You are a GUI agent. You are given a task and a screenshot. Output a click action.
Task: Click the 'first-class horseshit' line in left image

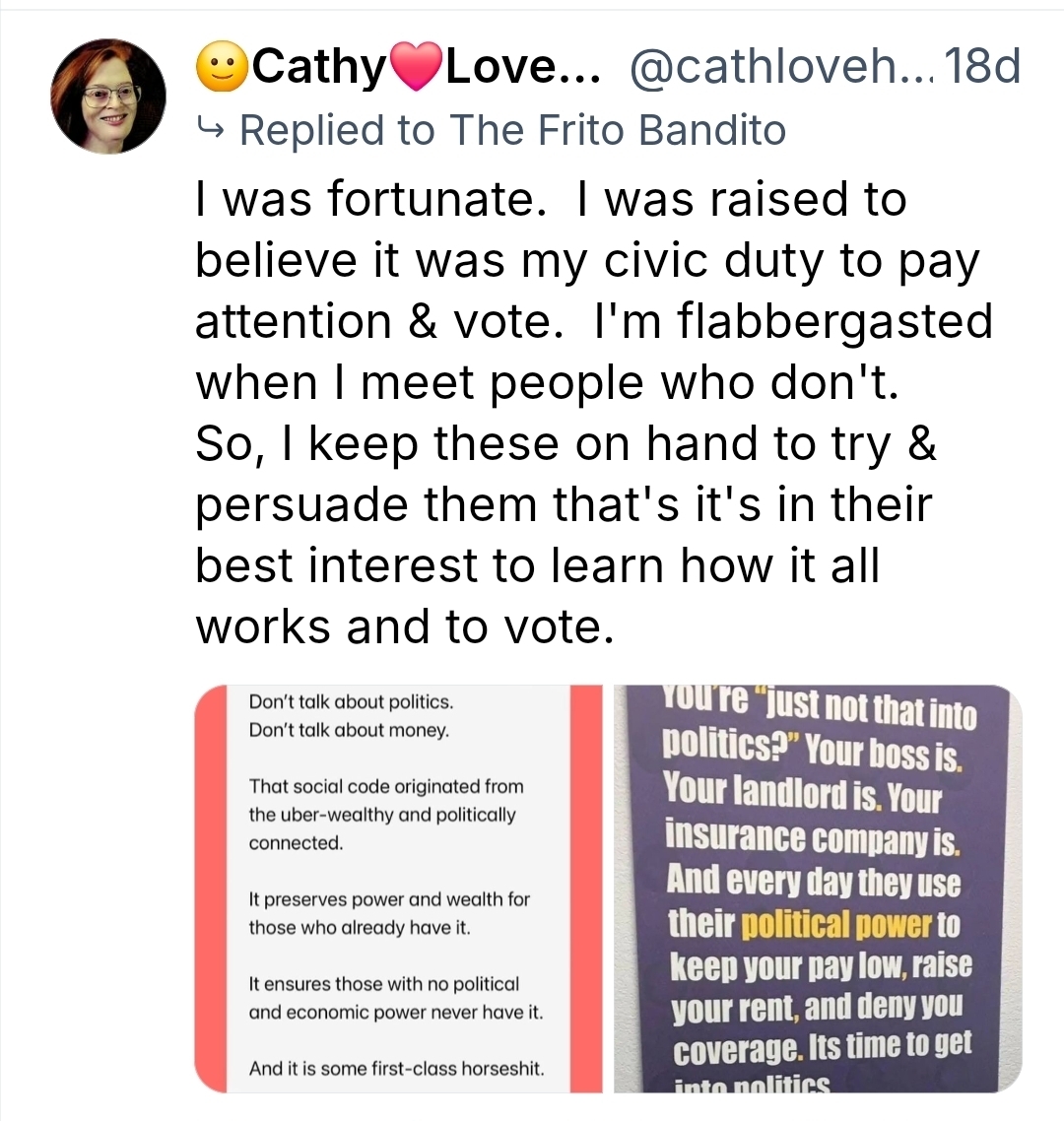(396, 1068)
